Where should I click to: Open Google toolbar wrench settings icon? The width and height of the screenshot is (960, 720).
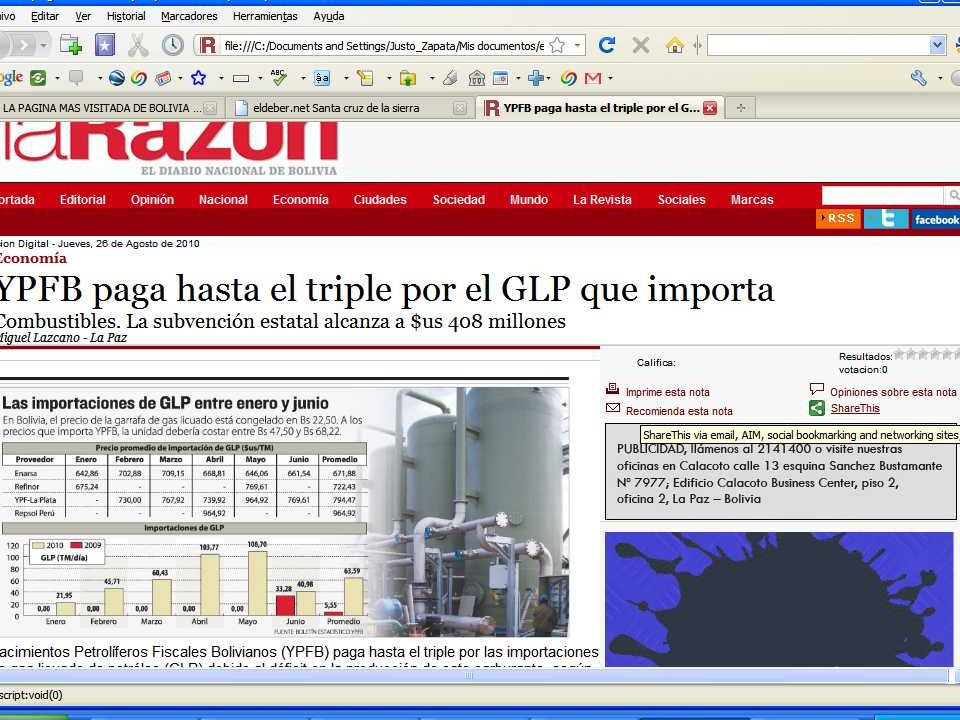pos(918,78)
